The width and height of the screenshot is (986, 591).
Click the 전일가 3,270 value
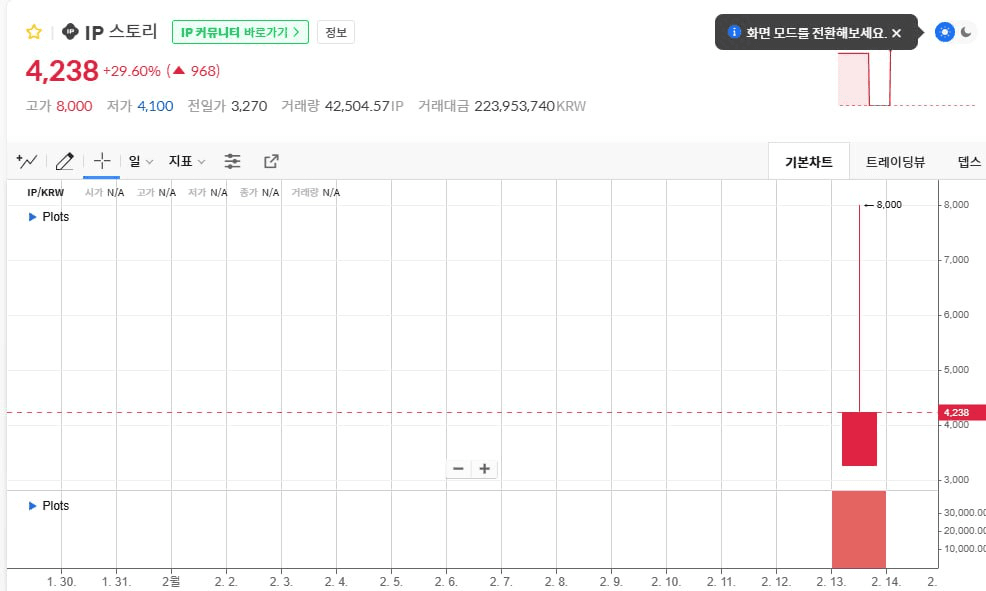249,106
